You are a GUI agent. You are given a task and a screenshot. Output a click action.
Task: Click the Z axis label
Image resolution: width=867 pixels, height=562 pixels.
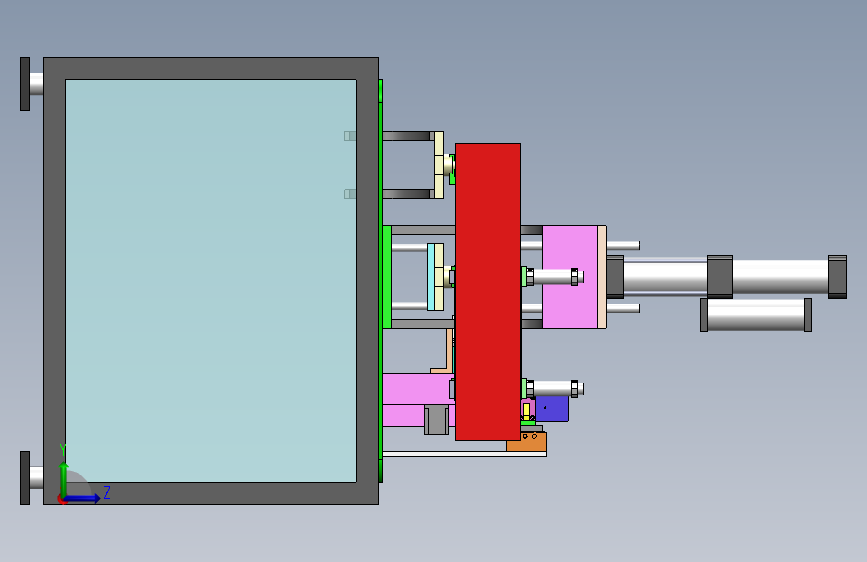107,492
